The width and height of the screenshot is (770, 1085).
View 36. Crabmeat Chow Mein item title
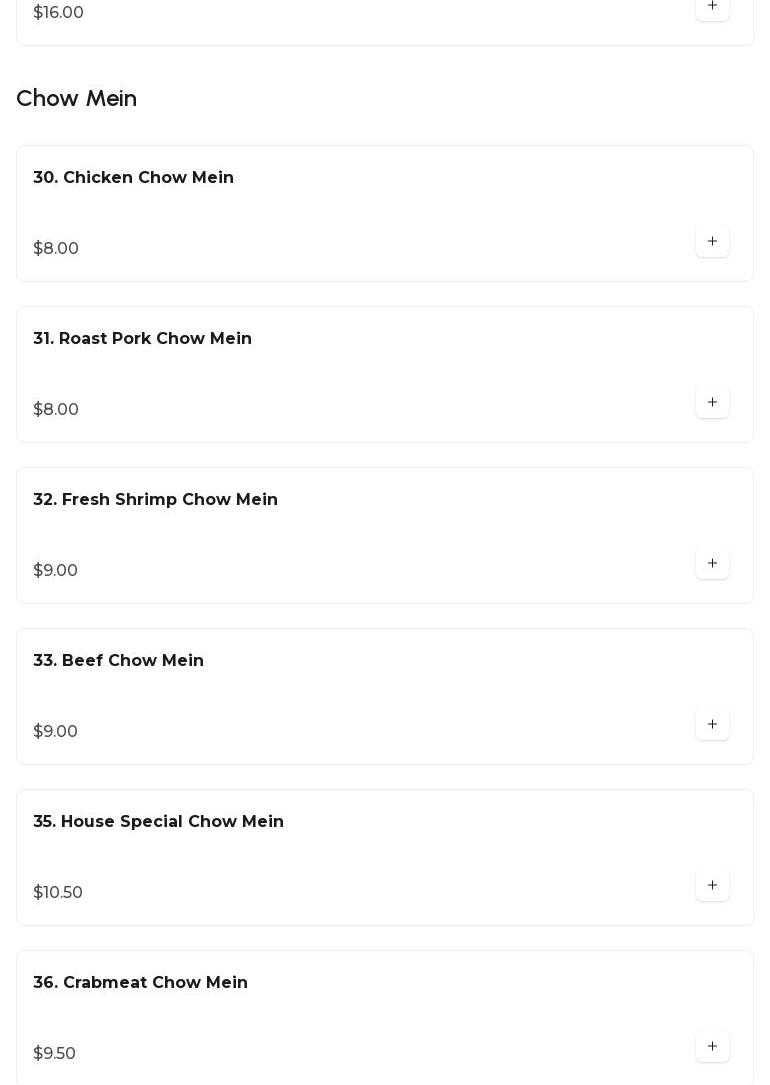tap(140, 983)
